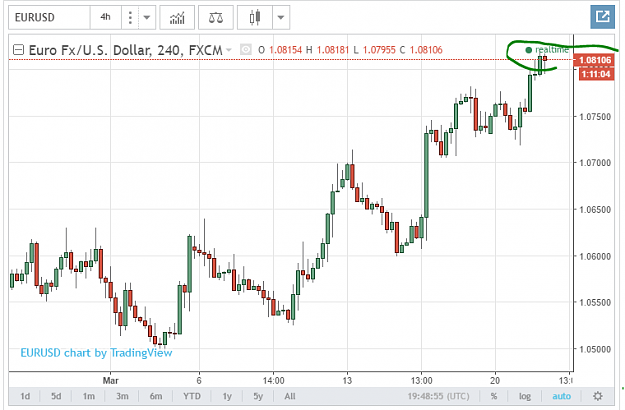
Task: Toggle the legend eye visibility icon
Action: pyautogui.click(x=246, y=50)
